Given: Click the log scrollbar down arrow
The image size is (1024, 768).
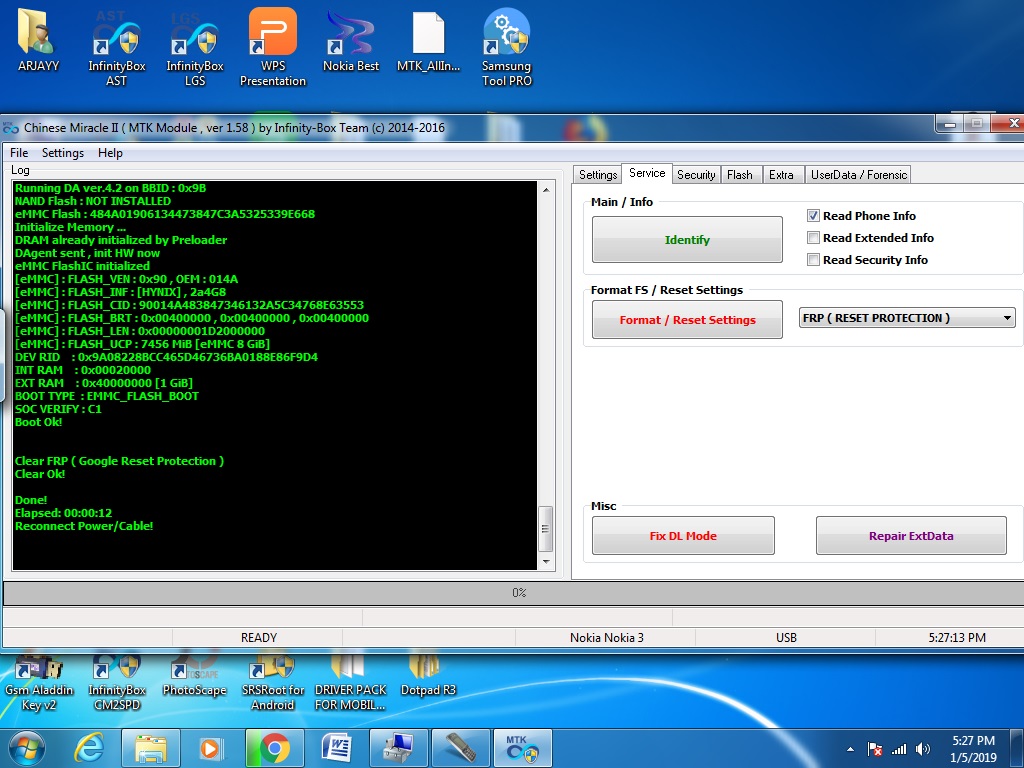Looking at the screenshot, I should click(x=546, y=562).
